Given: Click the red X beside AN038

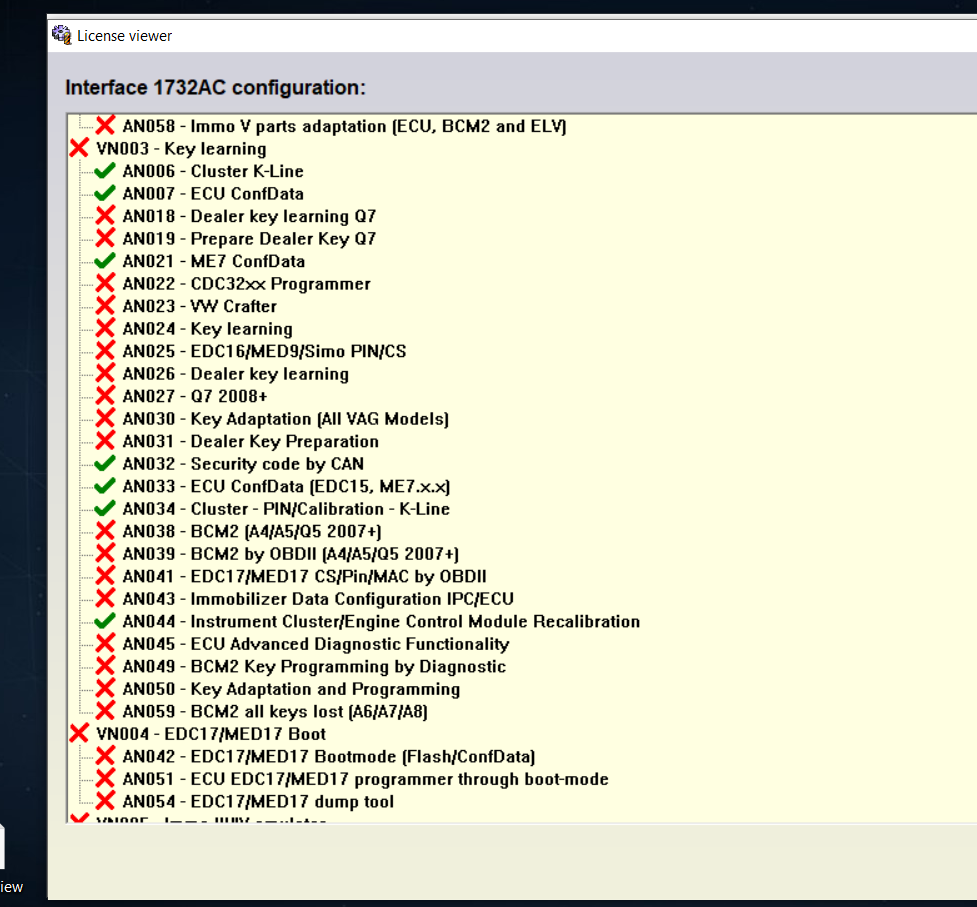Looking at the screenshot, I should tap(105, 531).
